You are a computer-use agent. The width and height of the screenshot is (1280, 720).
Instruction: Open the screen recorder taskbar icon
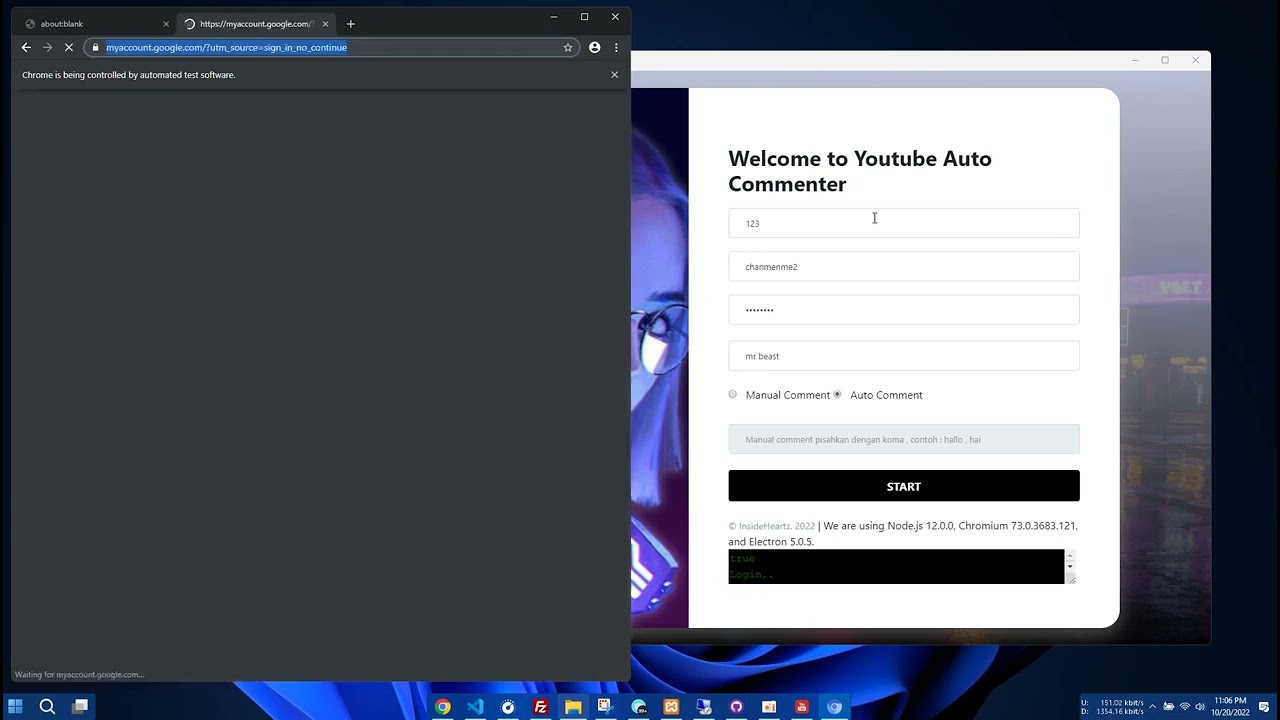tap(769, 707)
